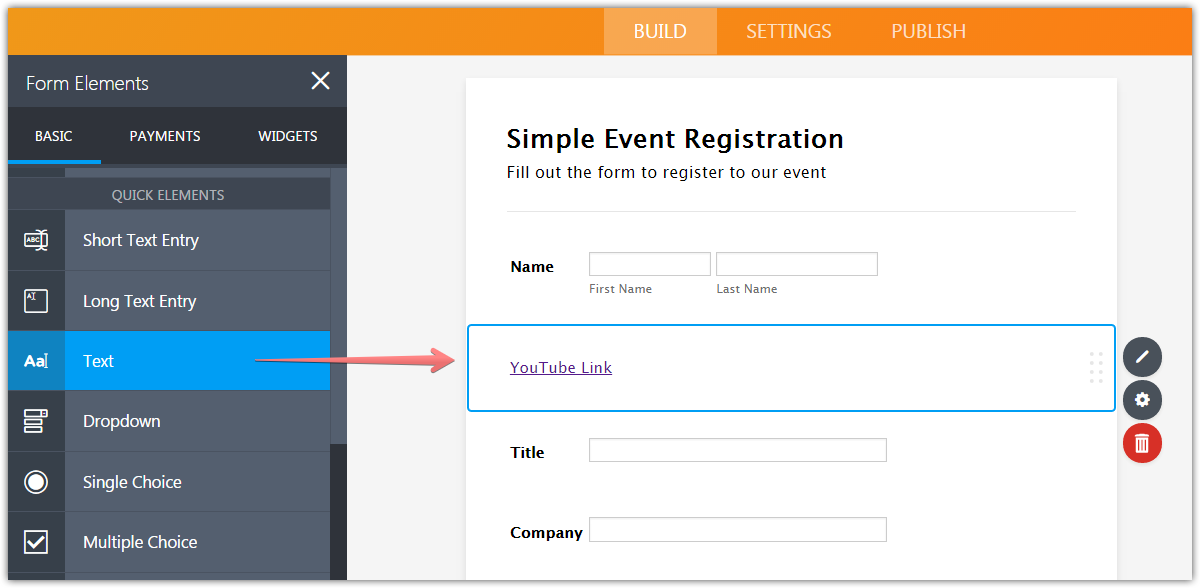Click the Form Elements panel scrollbar

click(341, 300)
